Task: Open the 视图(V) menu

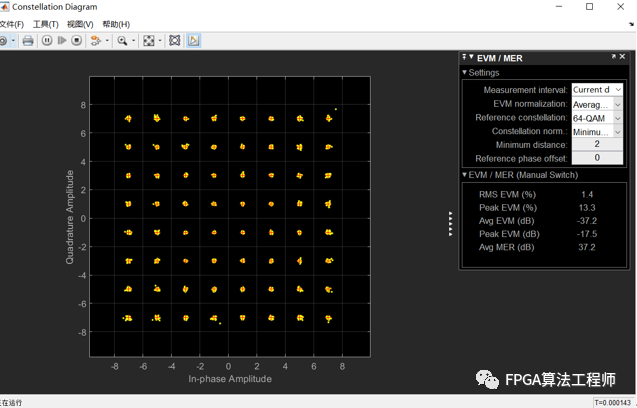Action: pyautogui.click(x=80, y=24)
